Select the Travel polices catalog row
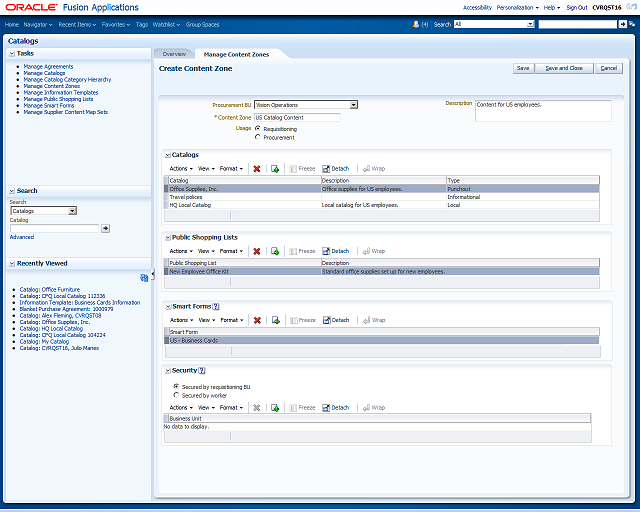 tap(382, 197)
